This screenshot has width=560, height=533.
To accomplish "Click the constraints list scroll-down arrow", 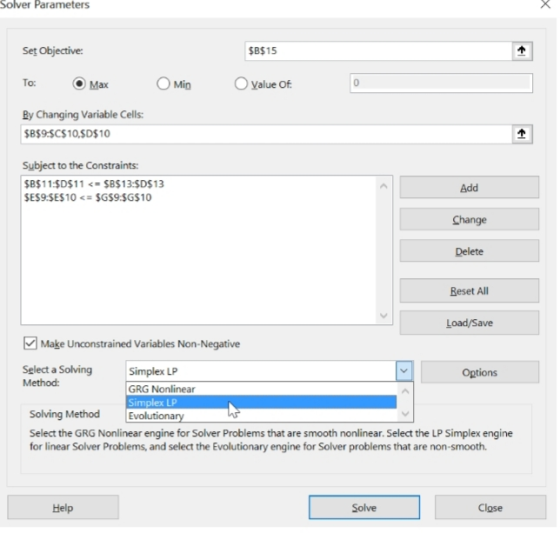I will pos(384,315).
